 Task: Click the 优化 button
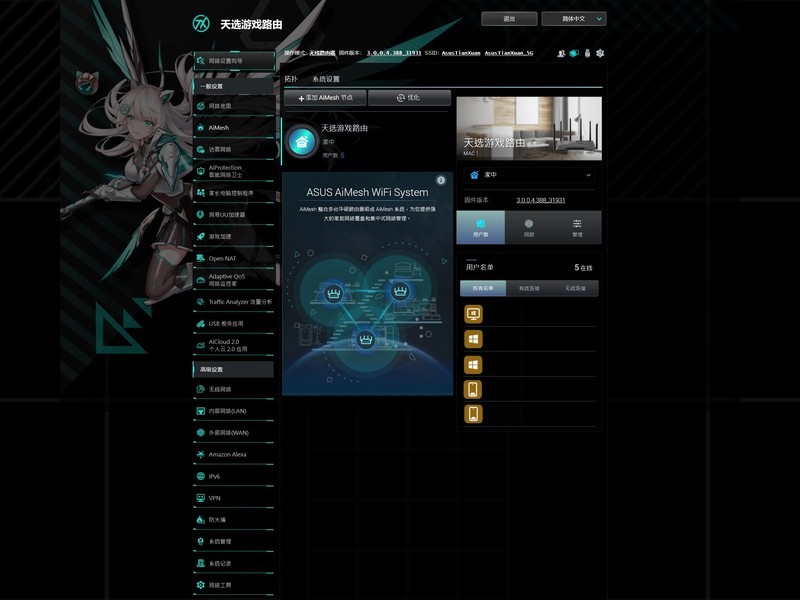(409, 97)
